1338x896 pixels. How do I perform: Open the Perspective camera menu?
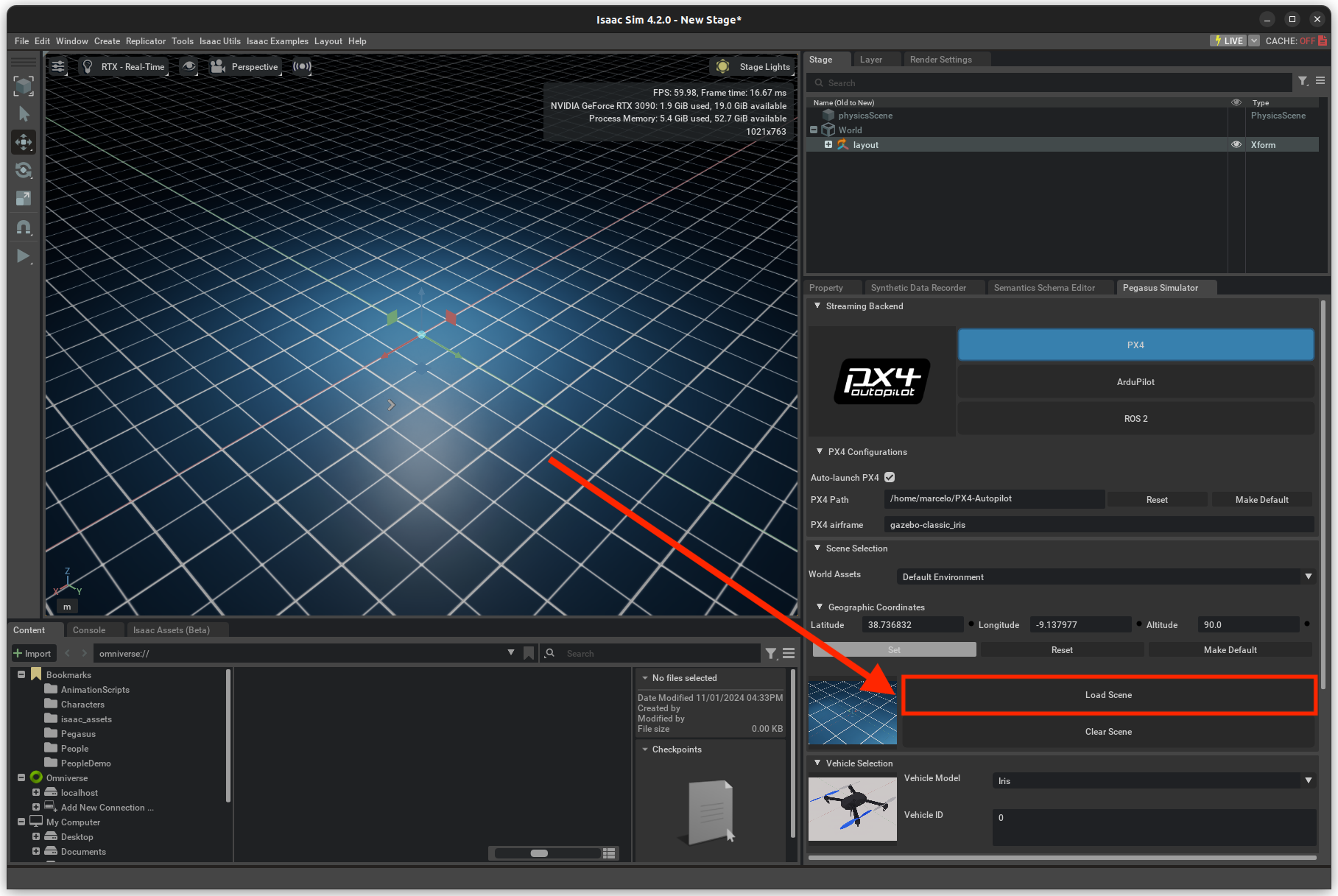tap(244, 67)
